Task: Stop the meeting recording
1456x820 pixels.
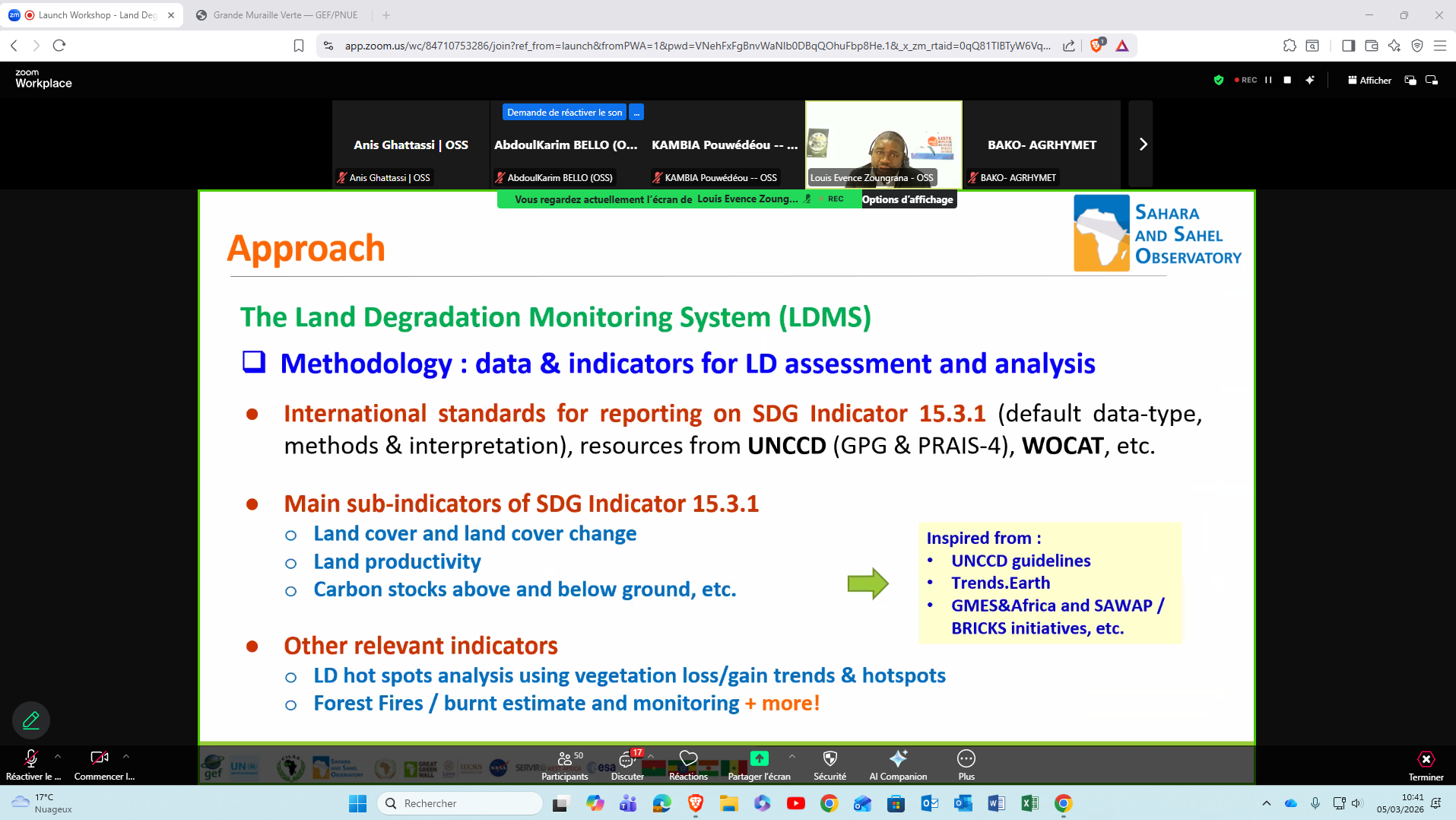Action: tap(1286, 80)
